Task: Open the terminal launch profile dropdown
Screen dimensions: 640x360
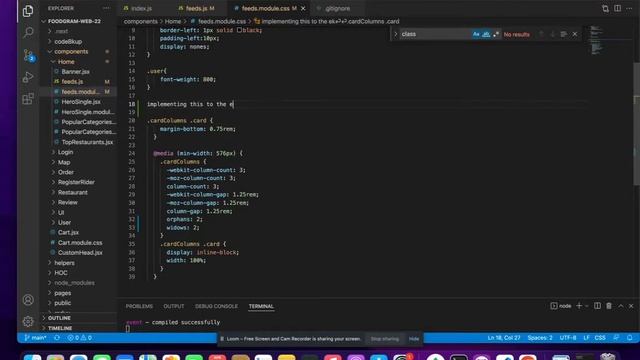Action: click(587, 306)
